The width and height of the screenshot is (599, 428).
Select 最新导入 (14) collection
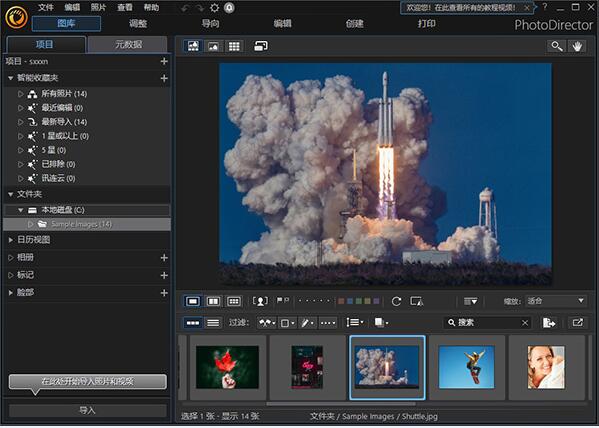tap(64, 122)
